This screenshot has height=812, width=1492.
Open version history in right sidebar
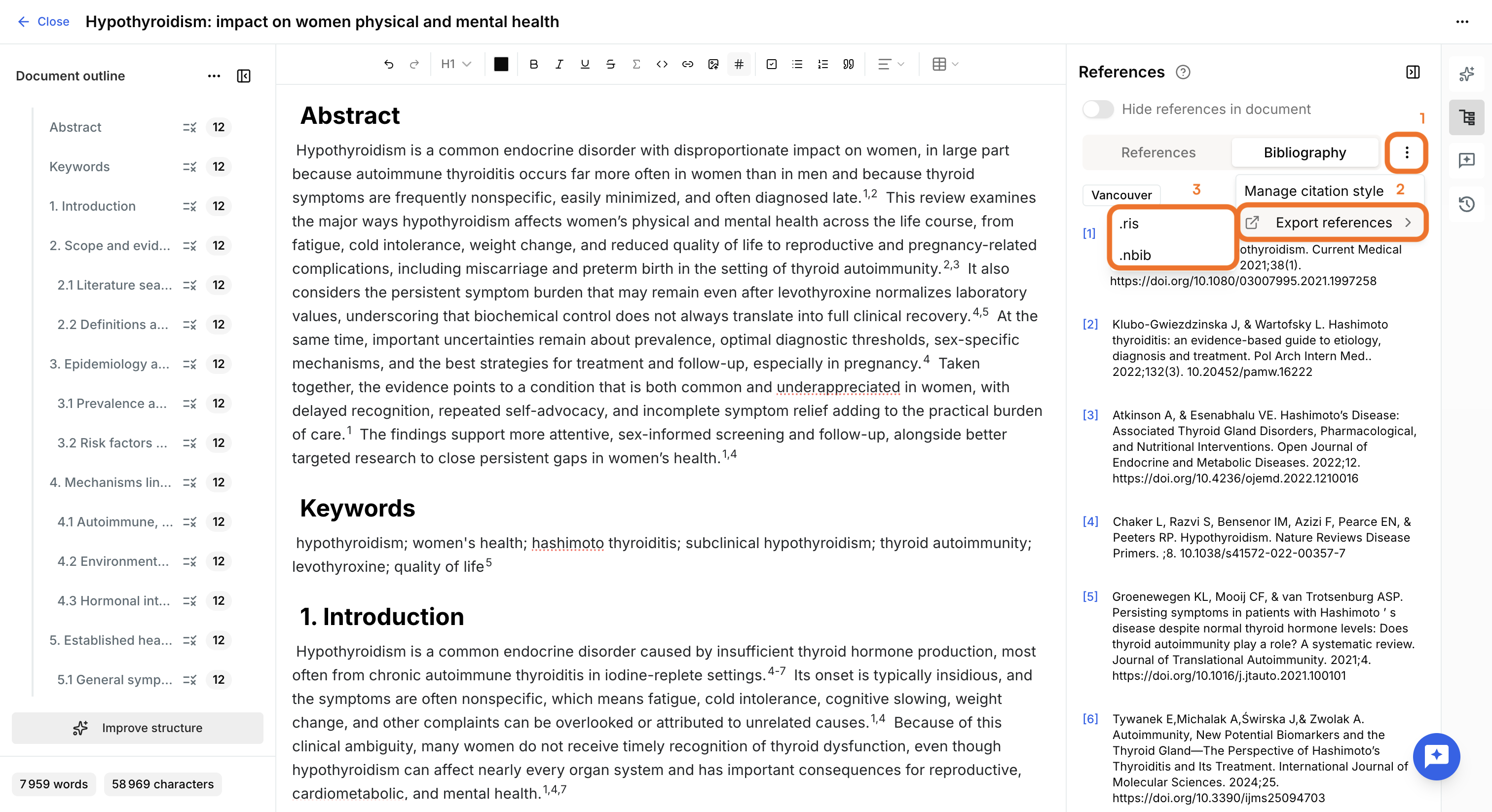(1466, 204)
